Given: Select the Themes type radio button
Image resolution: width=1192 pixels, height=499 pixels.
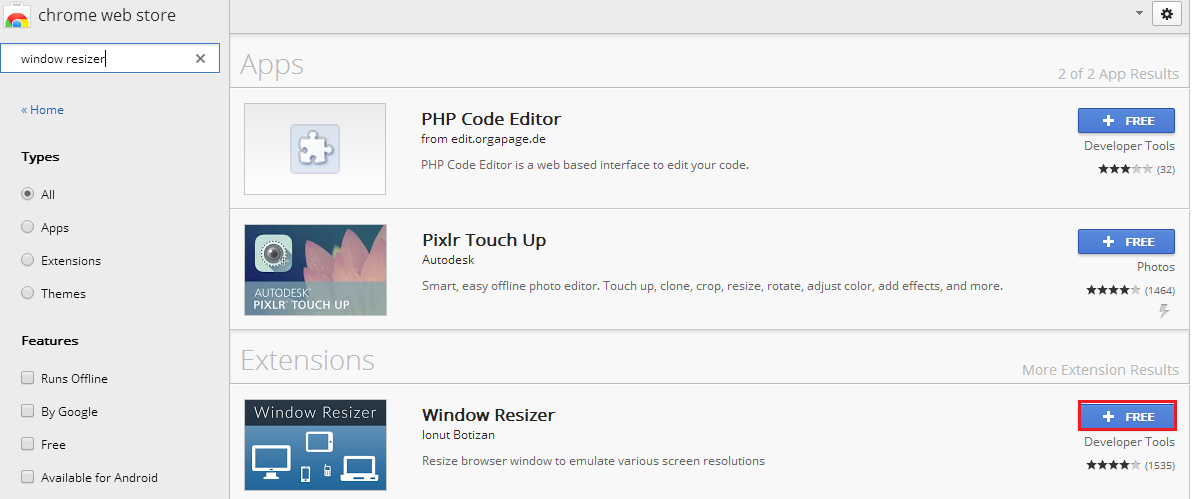Looking at the screenshot, I should click(28, 293).
